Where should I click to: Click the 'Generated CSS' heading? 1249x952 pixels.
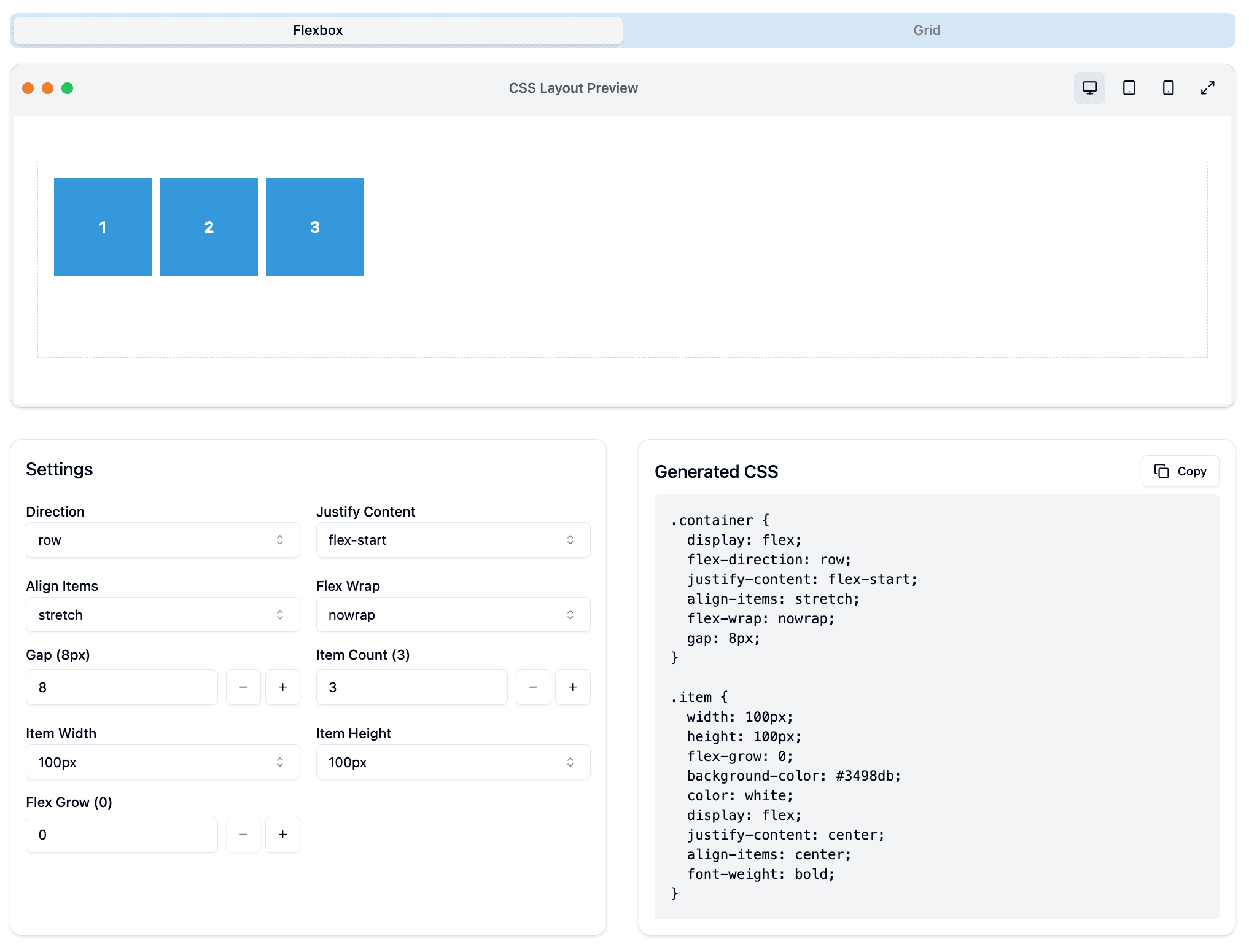coord(716,472)
